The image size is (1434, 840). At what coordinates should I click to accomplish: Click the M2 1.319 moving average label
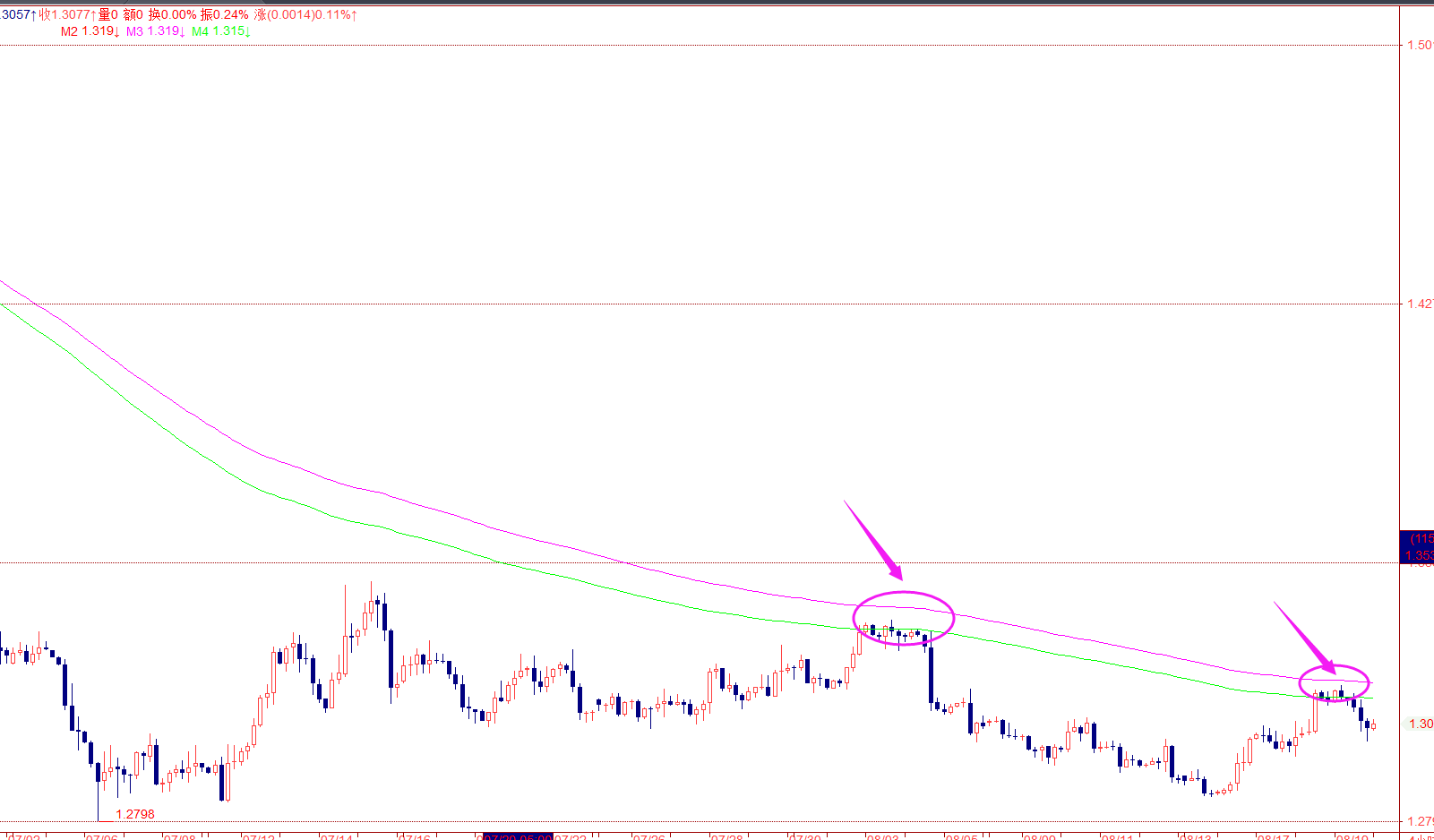click(x=90, y=31)
